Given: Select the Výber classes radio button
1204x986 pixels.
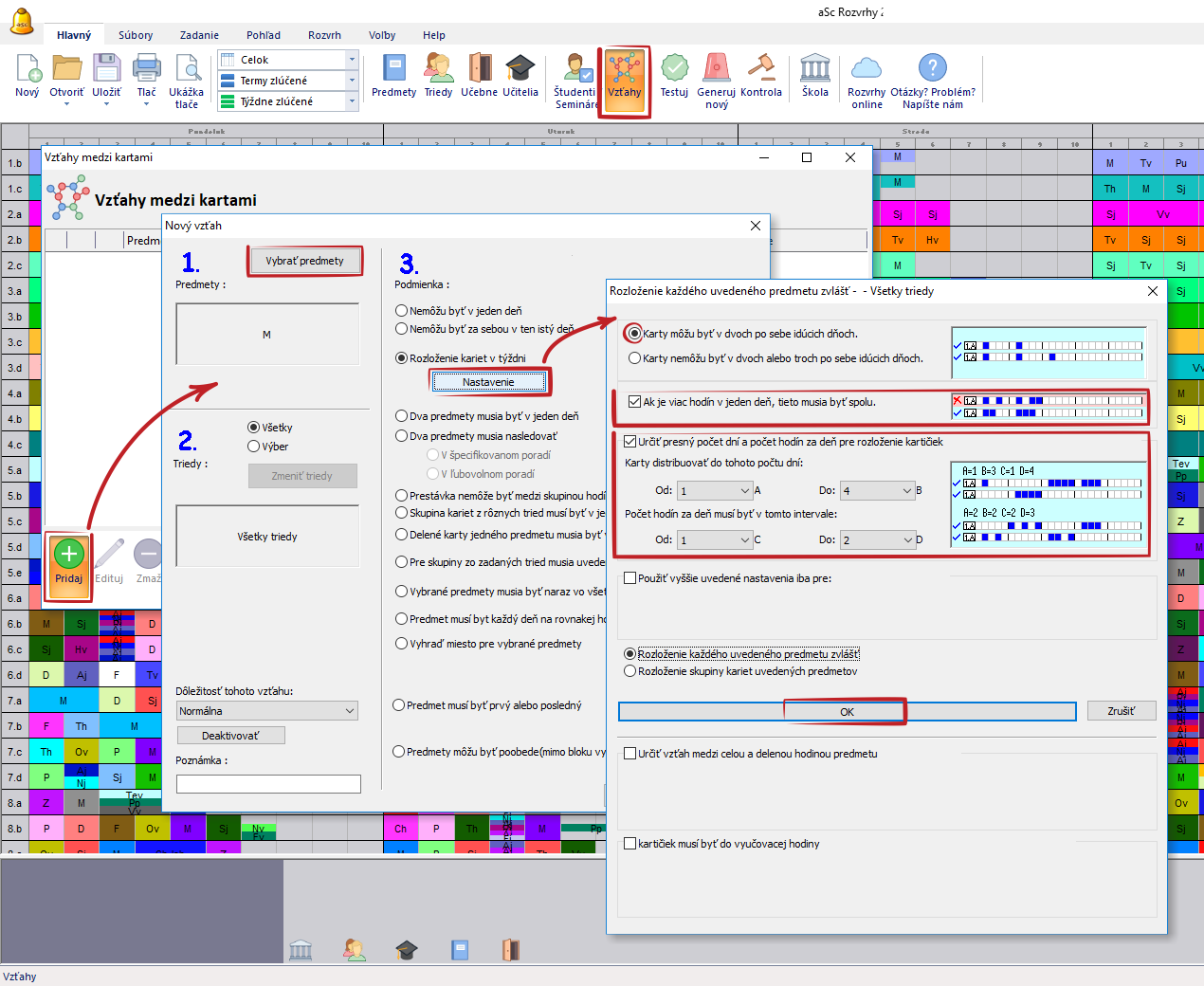Looking at the screenshot, I should (x=254, y=447).
